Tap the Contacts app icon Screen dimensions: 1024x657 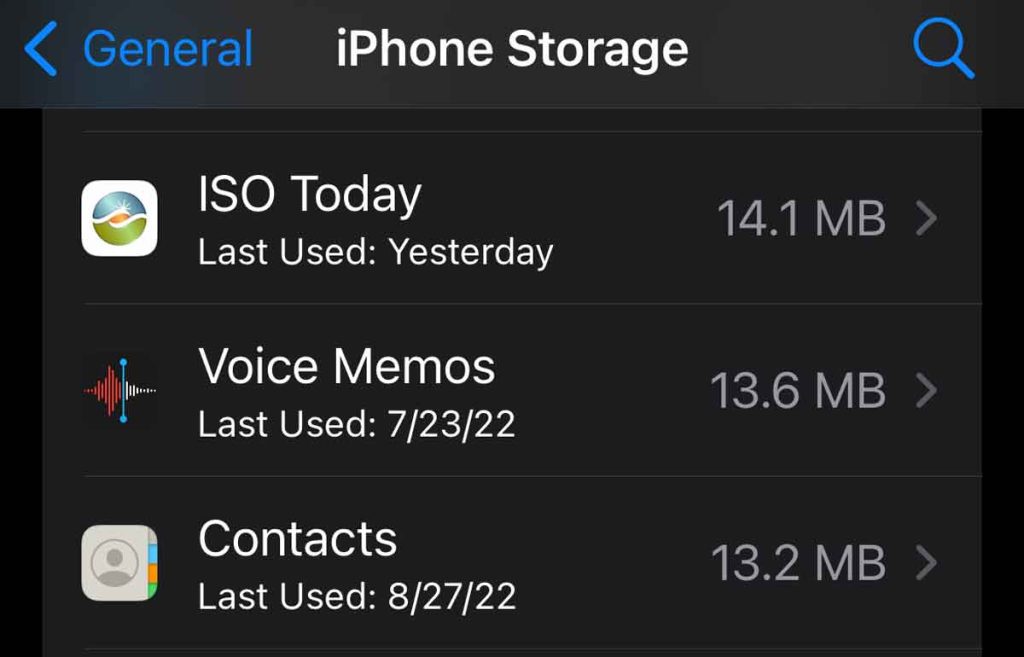119,563
